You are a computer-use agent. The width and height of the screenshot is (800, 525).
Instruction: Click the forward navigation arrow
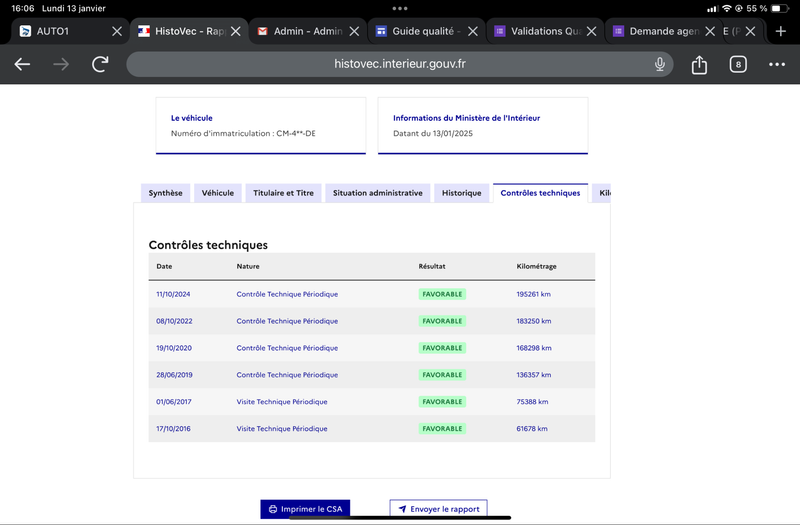61,64
